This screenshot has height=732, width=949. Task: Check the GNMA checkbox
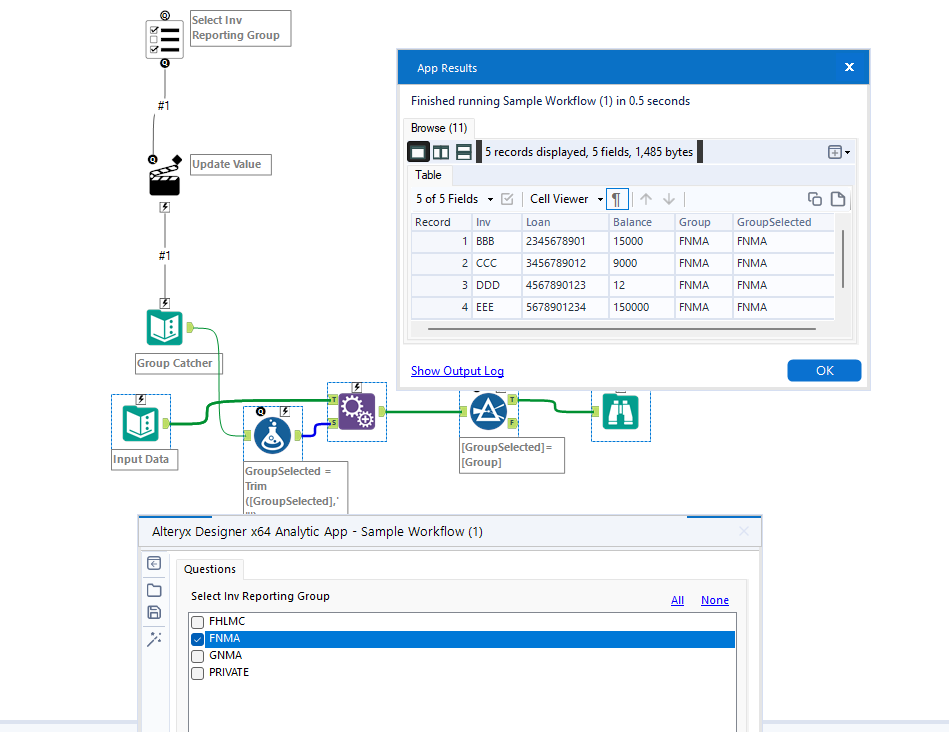tap(197, 656)
